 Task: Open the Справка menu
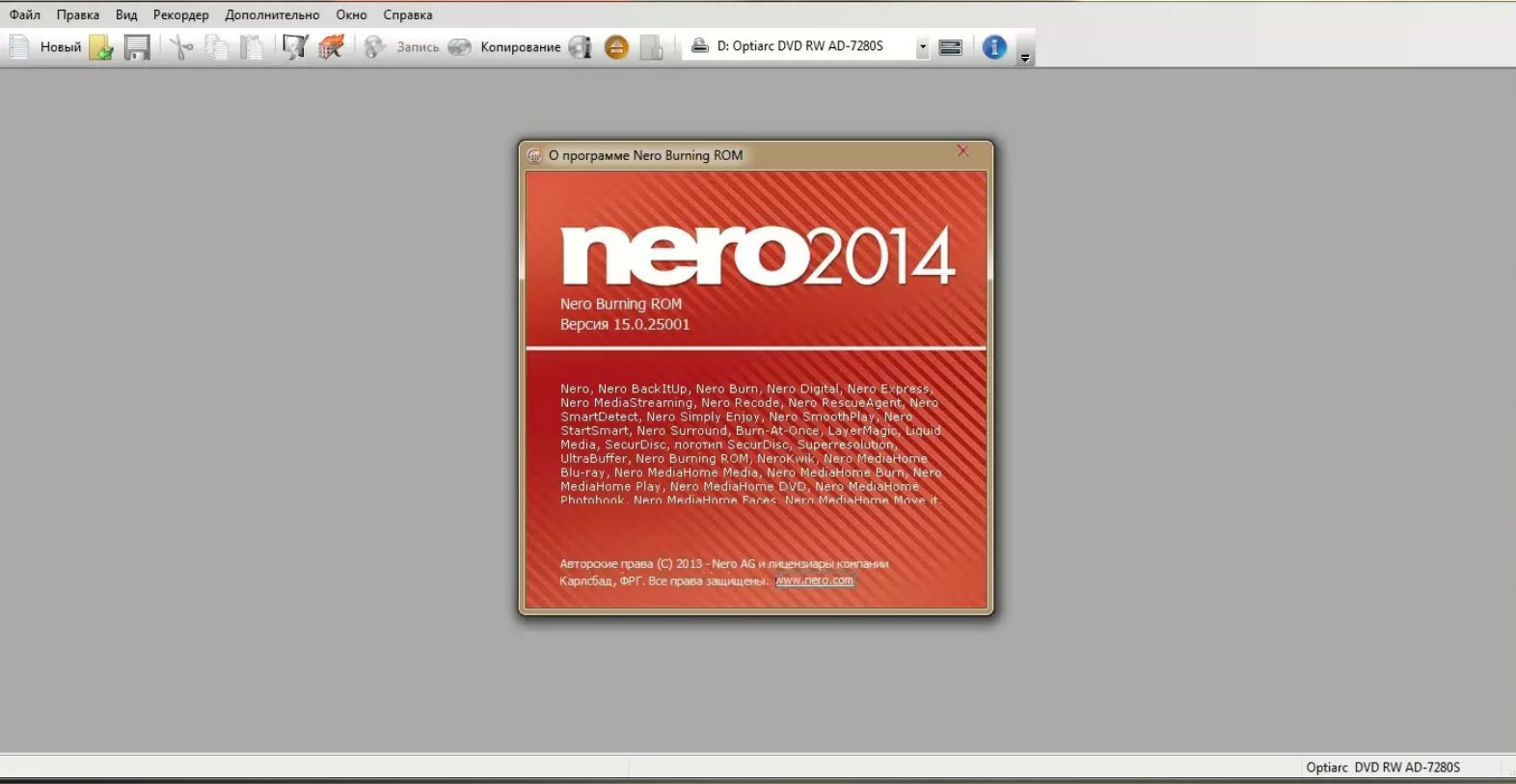coord(408,14)
